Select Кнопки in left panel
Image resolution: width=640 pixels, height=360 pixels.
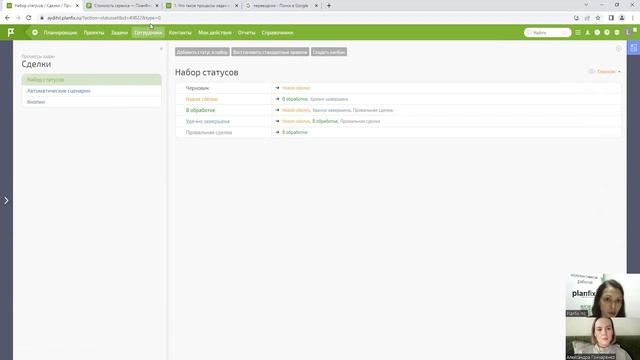91,102
